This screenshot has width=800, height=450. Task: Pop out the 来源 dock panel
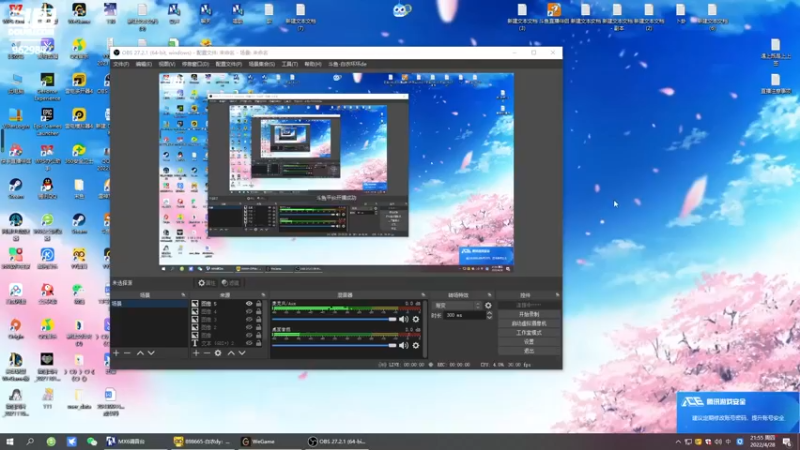(x=263, y=295)
